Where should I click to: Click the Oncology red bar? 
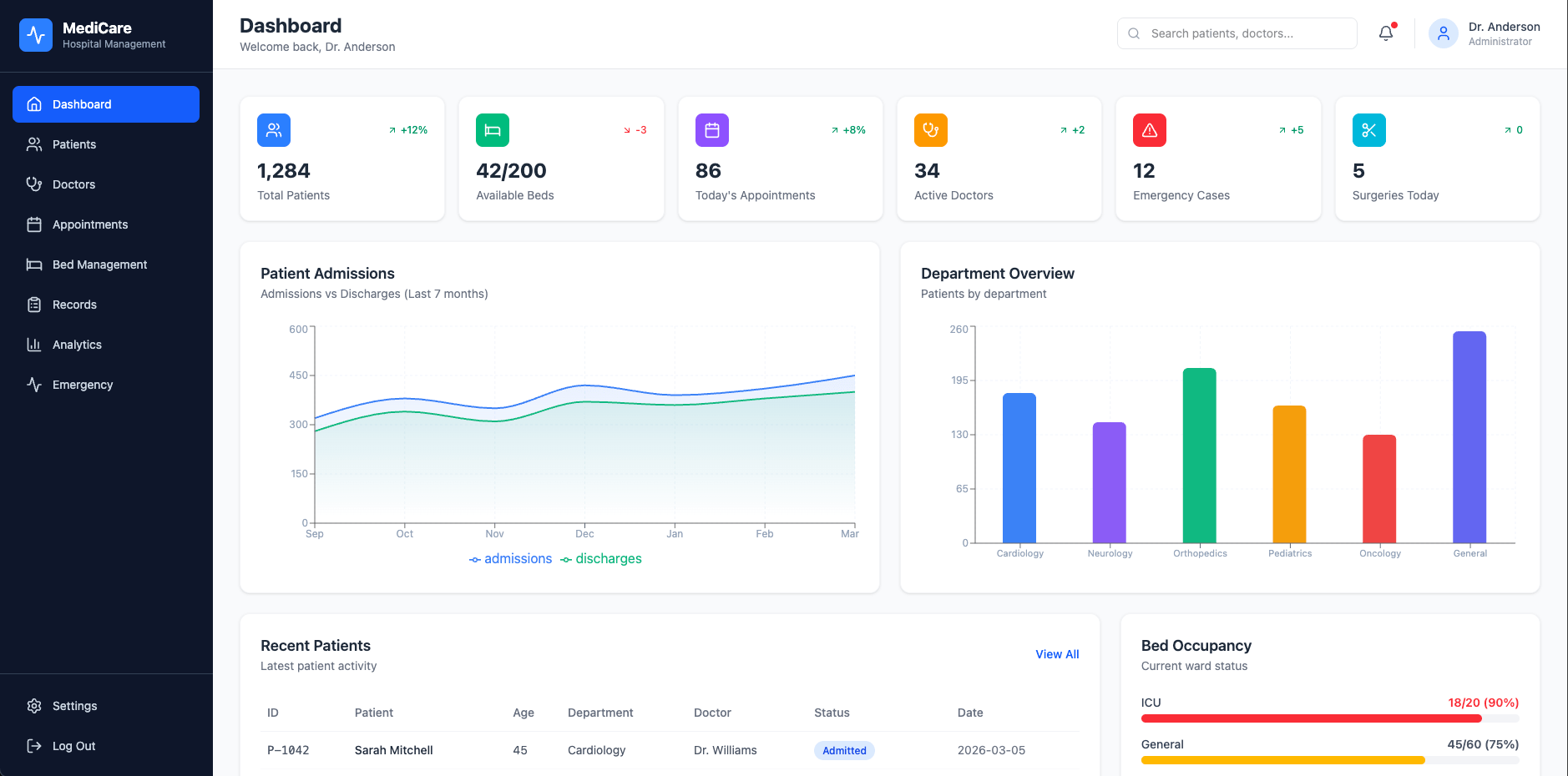point(1379,489)
